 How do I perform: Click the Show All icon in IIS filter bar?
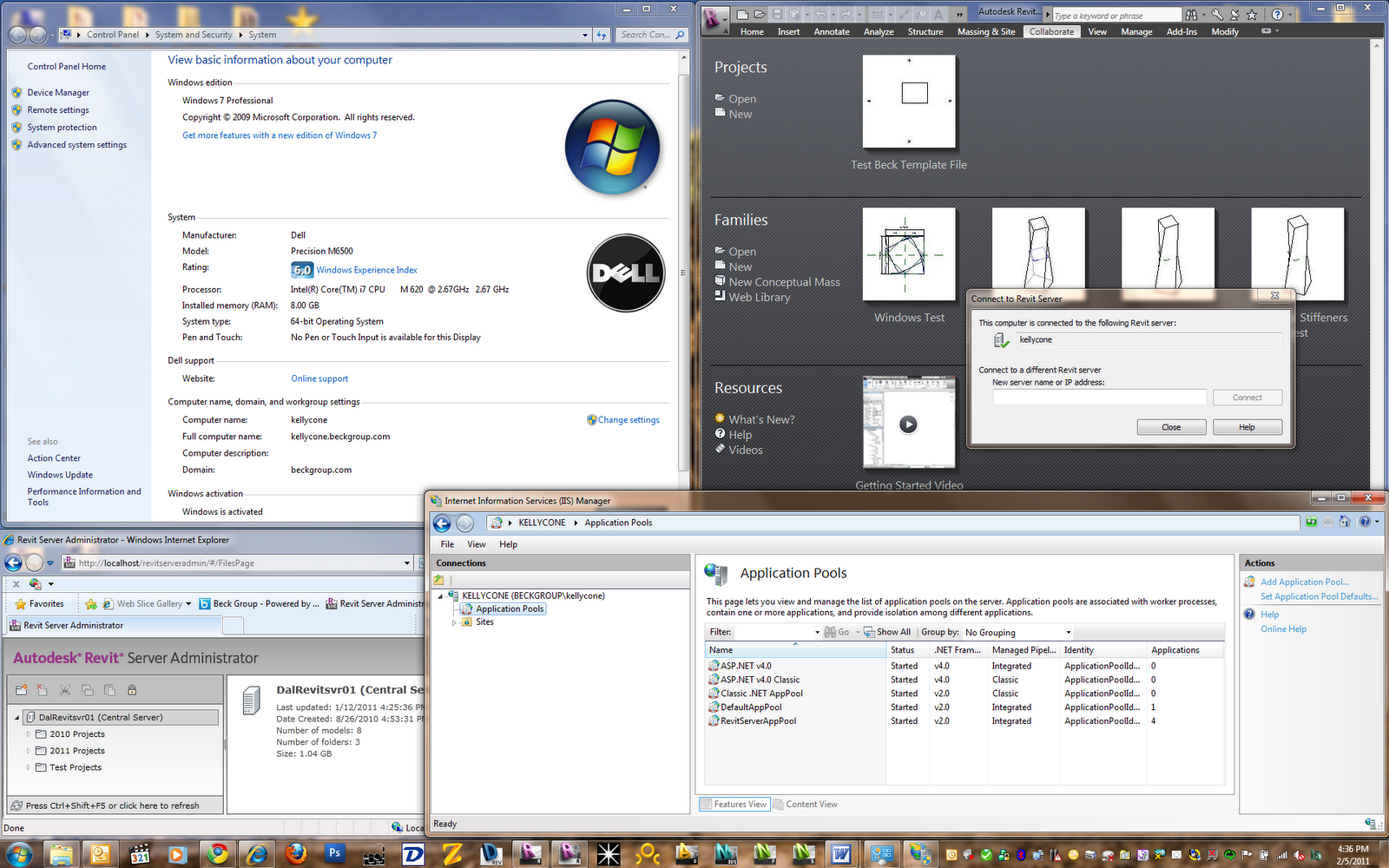point(869,632)
